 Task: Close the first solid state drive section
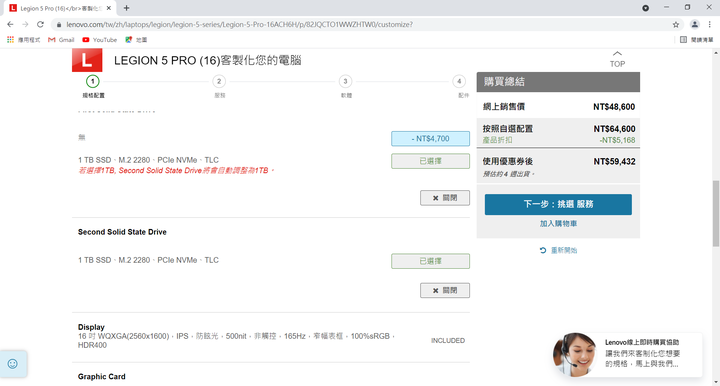pos(444,198)
